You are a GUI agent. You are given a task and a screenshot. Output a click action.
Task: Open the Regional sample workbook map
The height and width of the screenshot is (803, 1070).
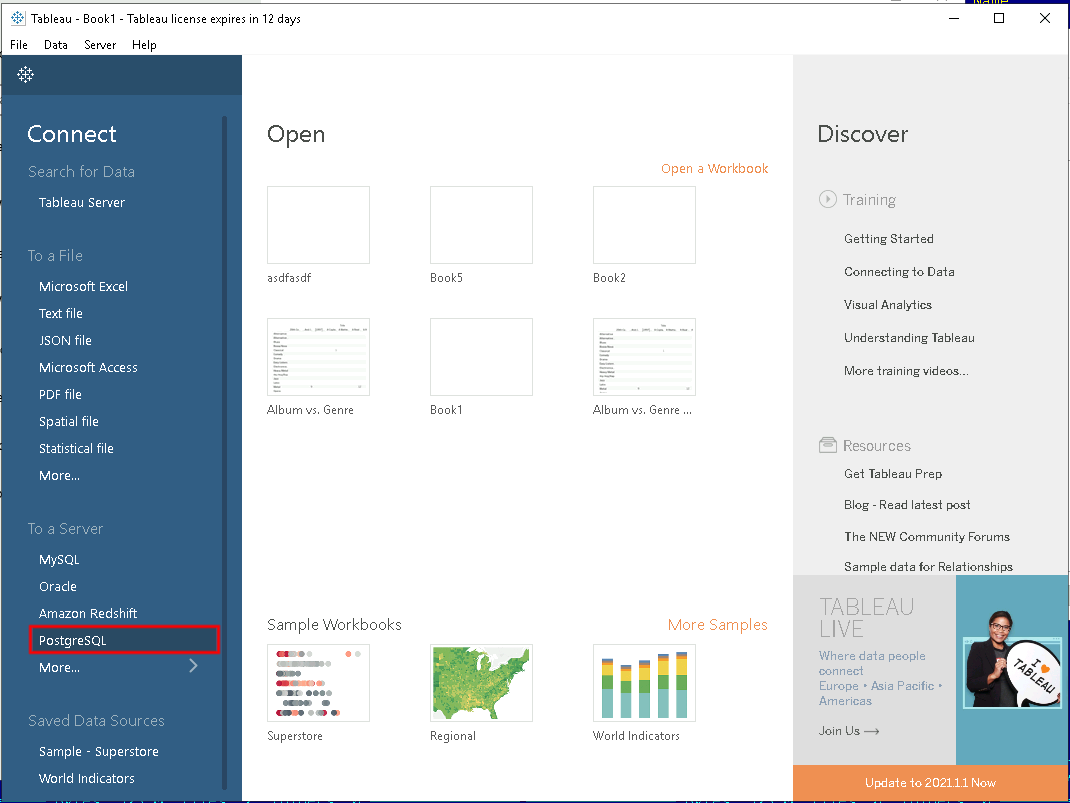481,683
